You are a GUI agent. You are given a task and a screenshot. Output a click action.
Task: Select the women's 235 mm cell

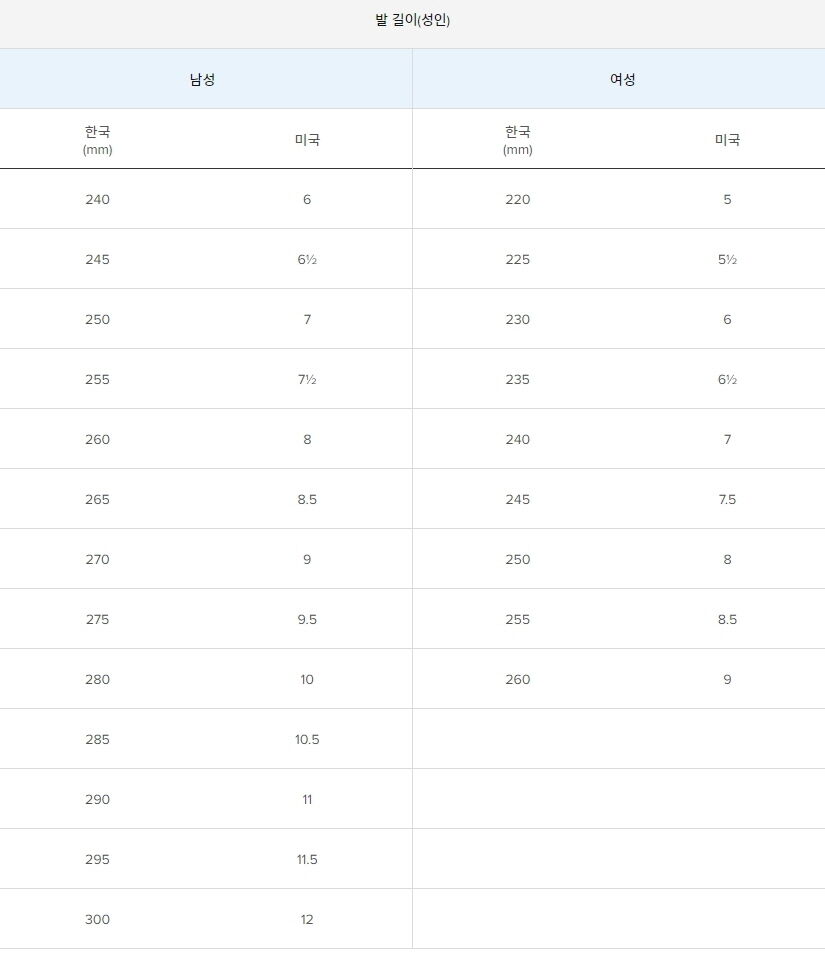518,379
